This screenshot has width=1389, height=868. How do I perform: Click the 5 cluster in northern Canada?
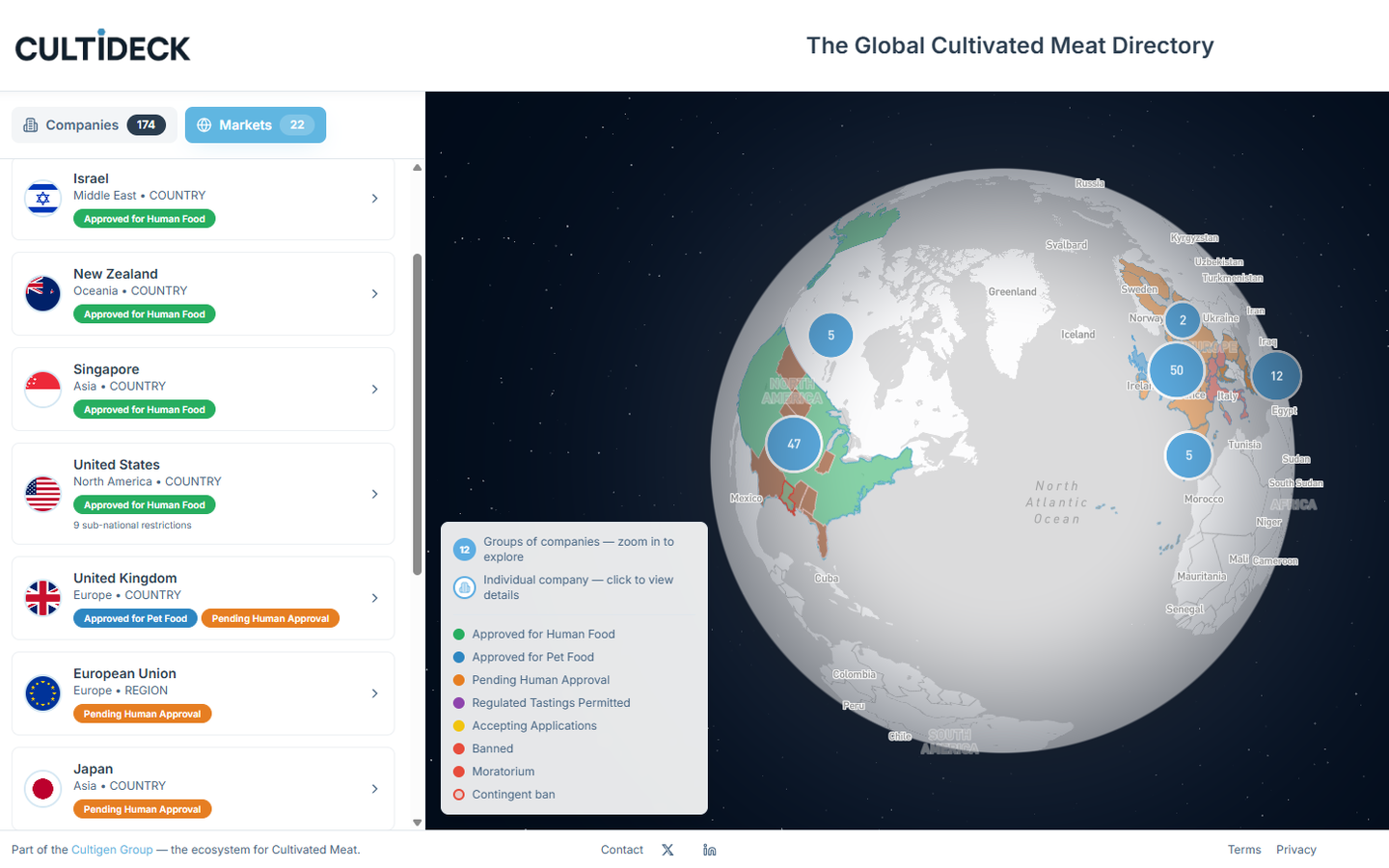coord(831,336)
